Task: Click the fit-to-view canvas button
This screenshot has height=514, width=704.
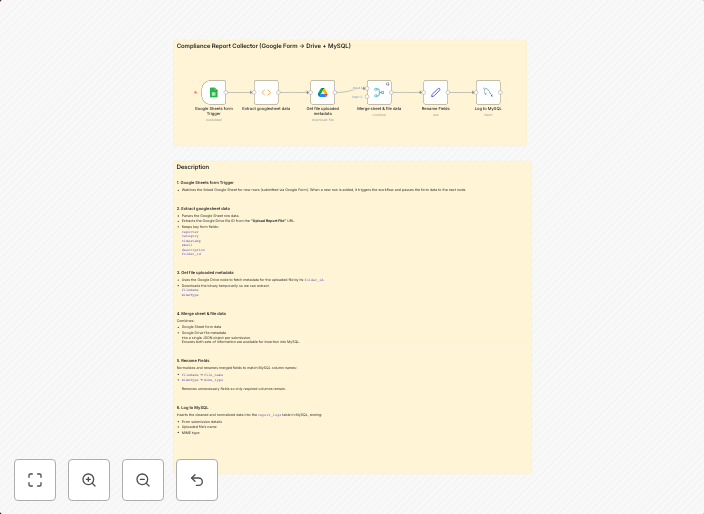Action: pyautogui.click(x=35, y=480)
